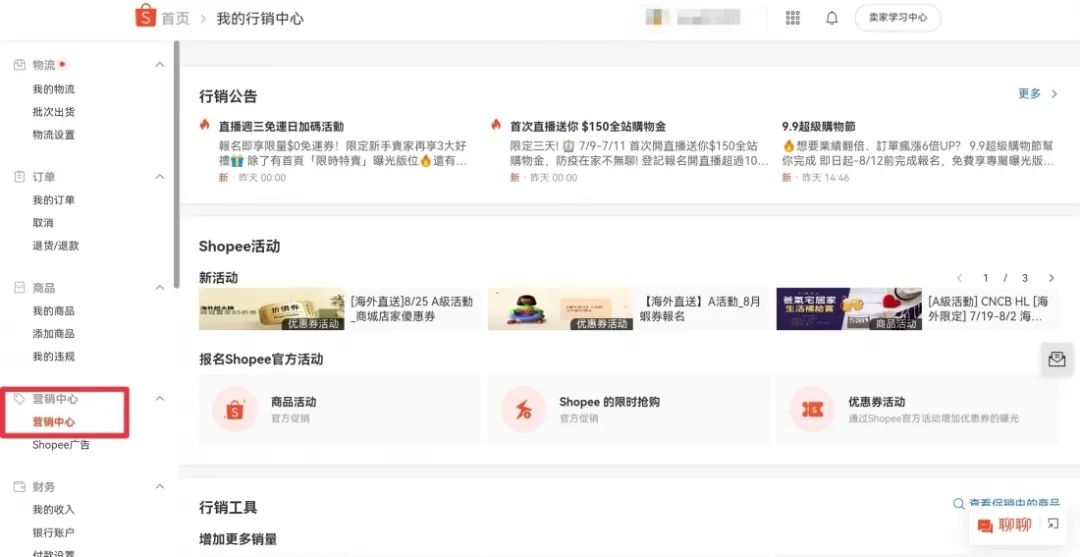1080x557 pixels.
Task: Click the Shopee 的限时抢购 lightning icon
Action: point(523,410)
